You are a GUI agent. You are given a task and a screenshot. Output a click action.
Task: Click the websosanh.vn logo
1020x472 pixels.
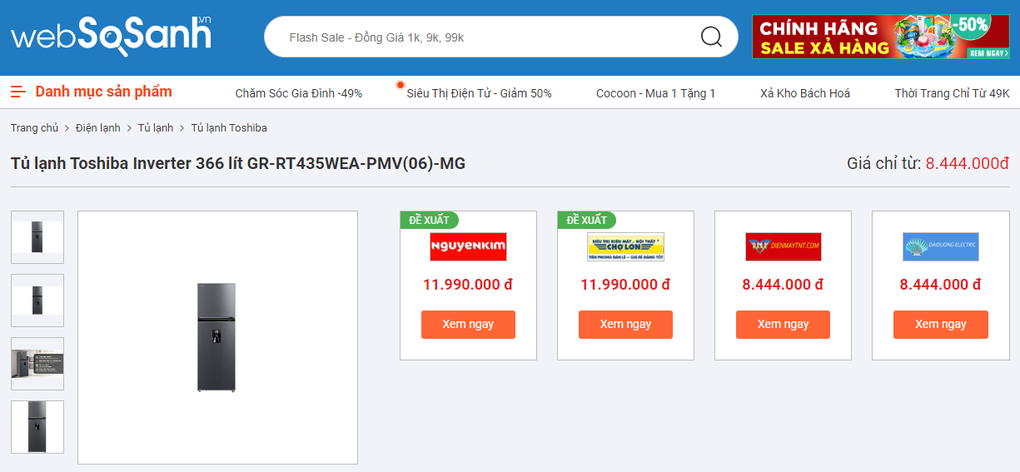[x=111, y=36]
